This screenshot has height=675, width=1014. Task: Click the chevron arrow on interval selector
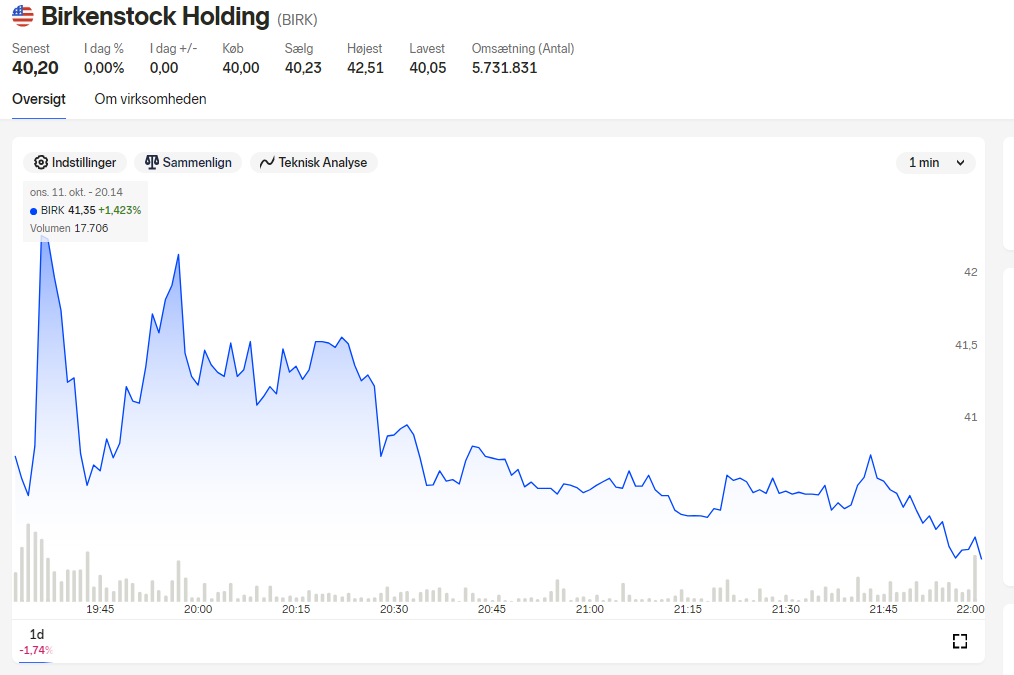[960, 163]
